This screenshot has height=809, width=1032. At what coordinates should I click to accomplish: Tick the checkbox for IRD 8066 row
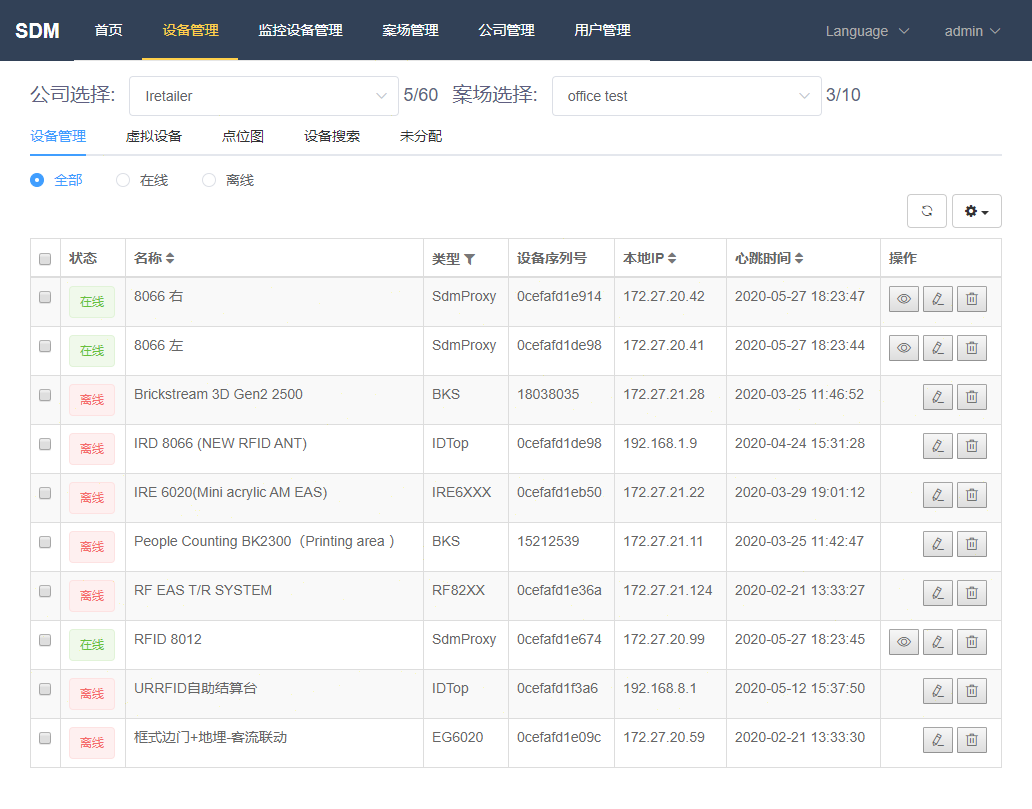coord(45,444)
